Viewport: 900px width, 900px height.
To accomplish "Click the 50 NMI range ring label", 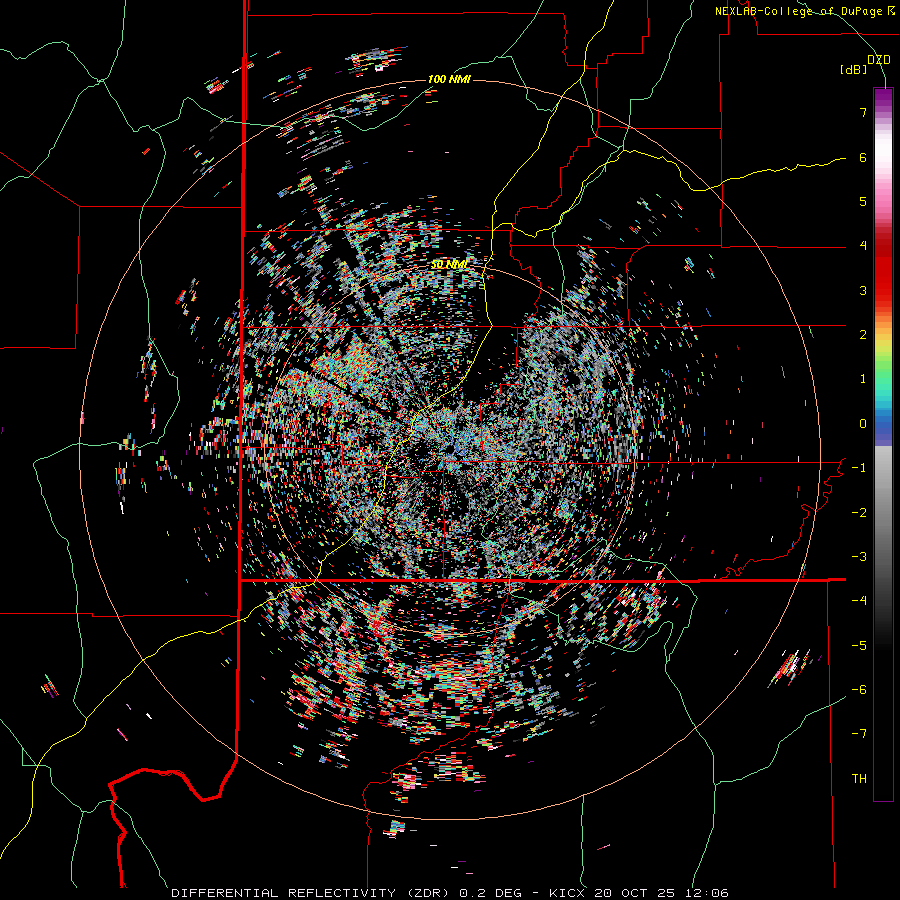I will coord(449,264).
